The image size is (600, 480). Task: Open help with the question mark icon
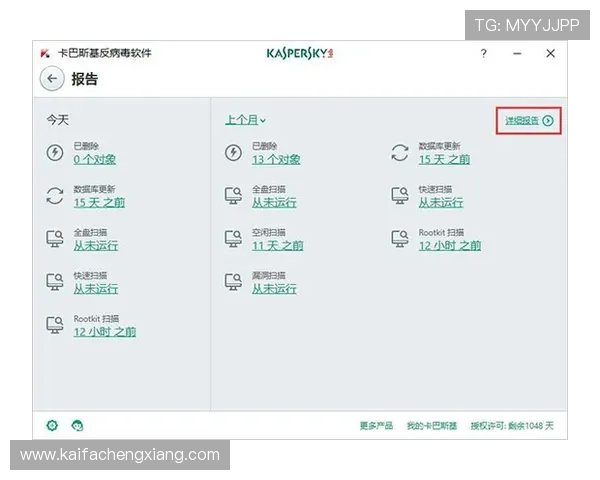tap(484, 53)
